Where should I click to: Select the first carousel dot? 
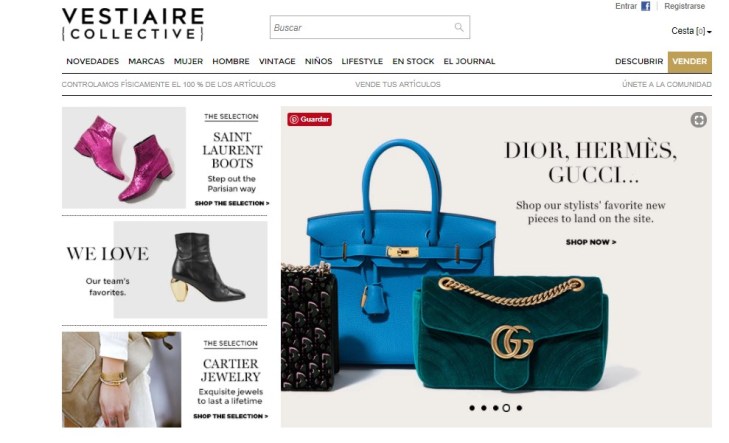click(x=472, y=408)
